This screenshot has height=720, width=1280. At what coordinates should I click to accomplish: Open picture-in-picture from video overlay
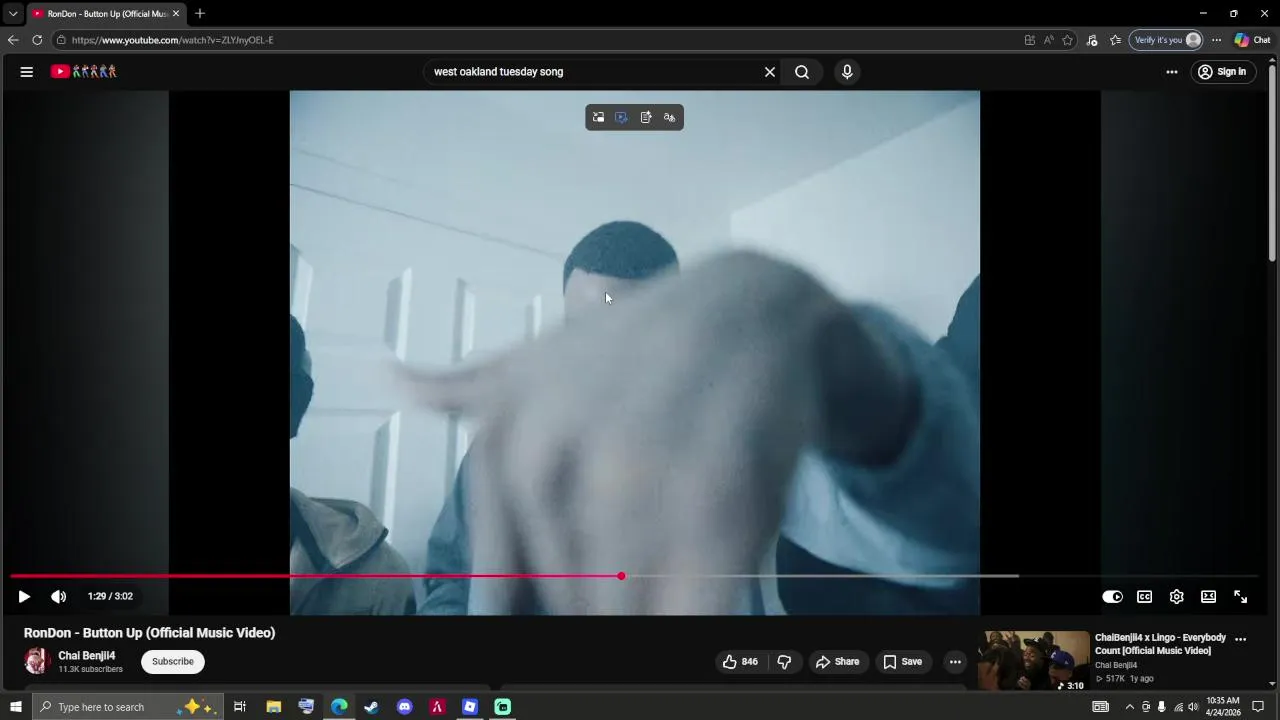coord(598,117)
